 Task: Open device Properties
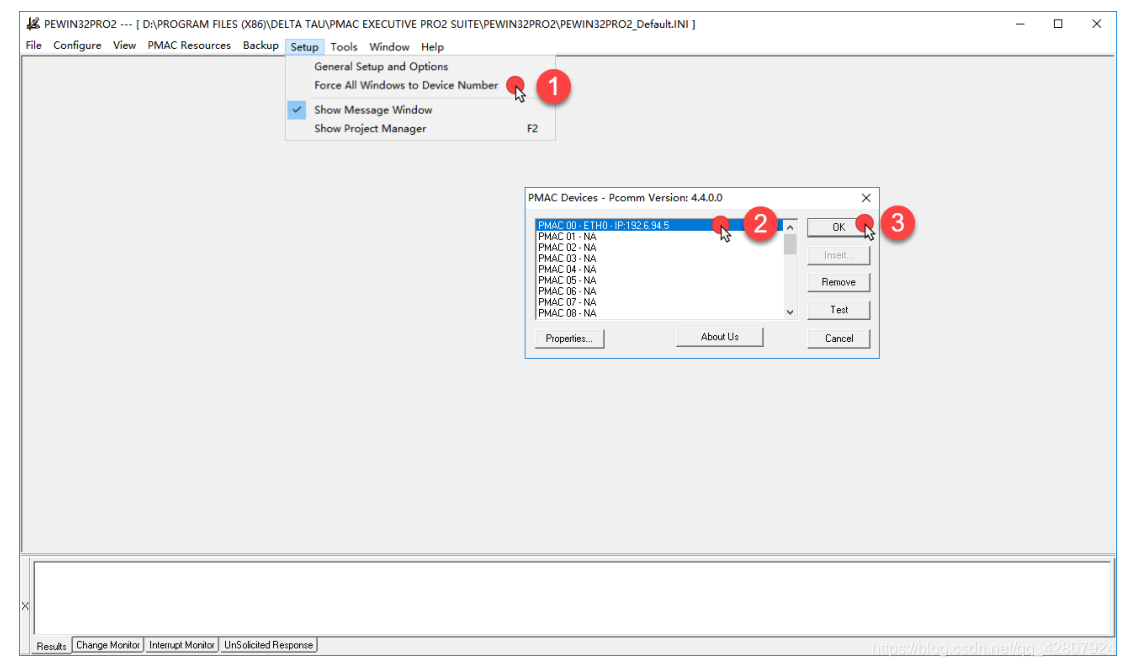(x=570, y=339)
